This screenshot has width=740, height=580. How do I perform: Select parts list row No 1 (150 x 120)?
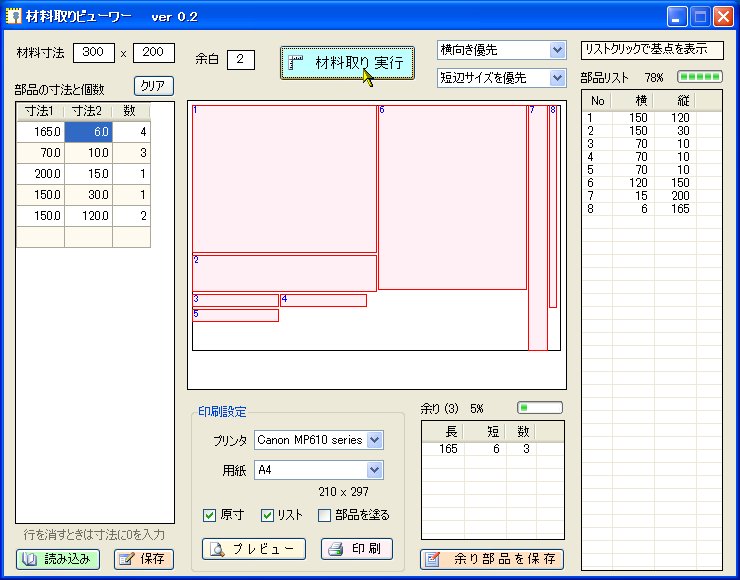tap(652, 118)
